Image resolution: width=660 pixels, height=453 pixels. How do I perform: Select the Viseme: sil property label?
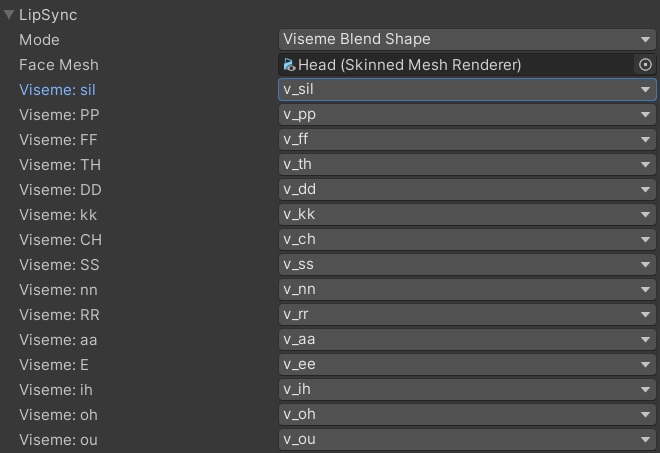point(57,90)
